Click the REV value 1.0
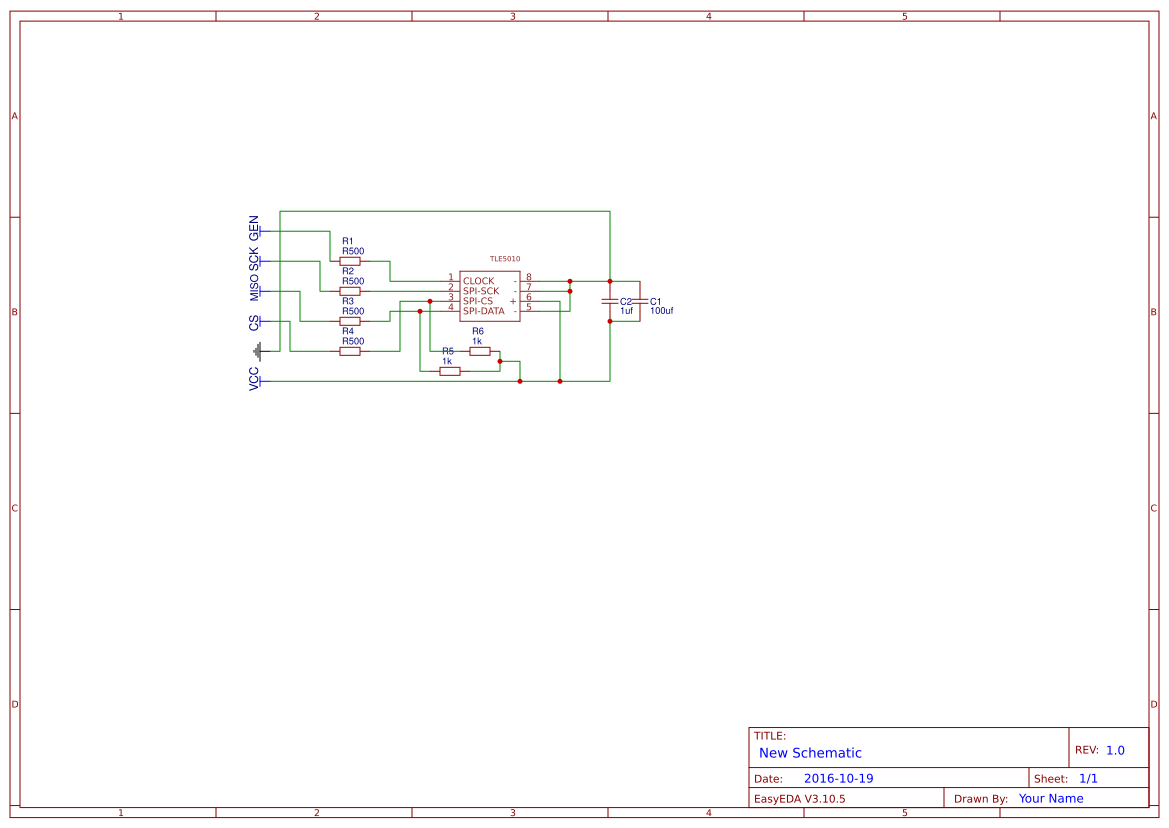The height and width of the screenshot is (828, 1169). point(1115,750)
